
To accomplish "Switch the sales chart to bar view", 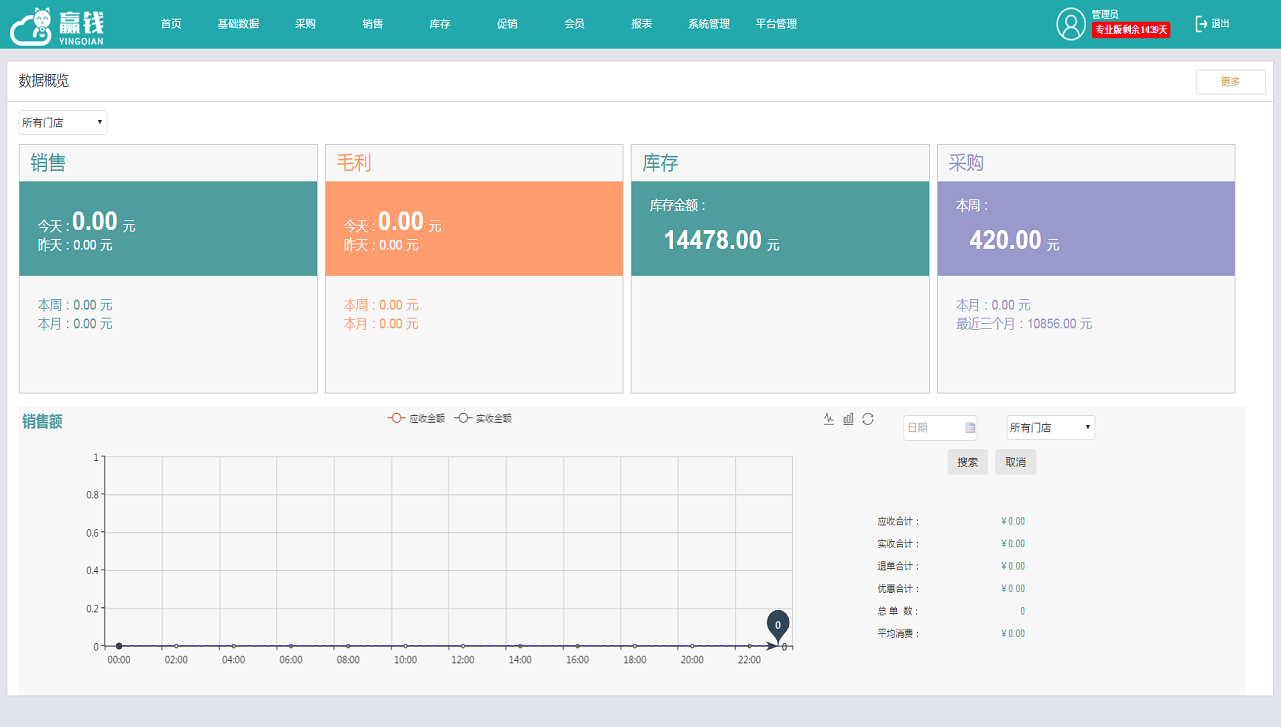I will click(848, 419).
